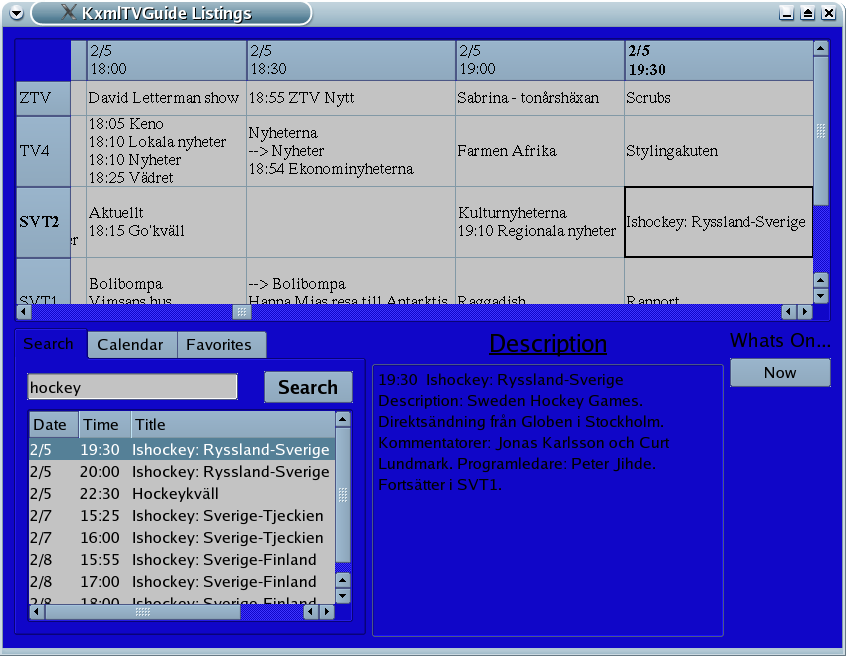Click the results list horizontal scrollbar handle
The height and width of the screenshot is (656, 846).
[142, 612]
